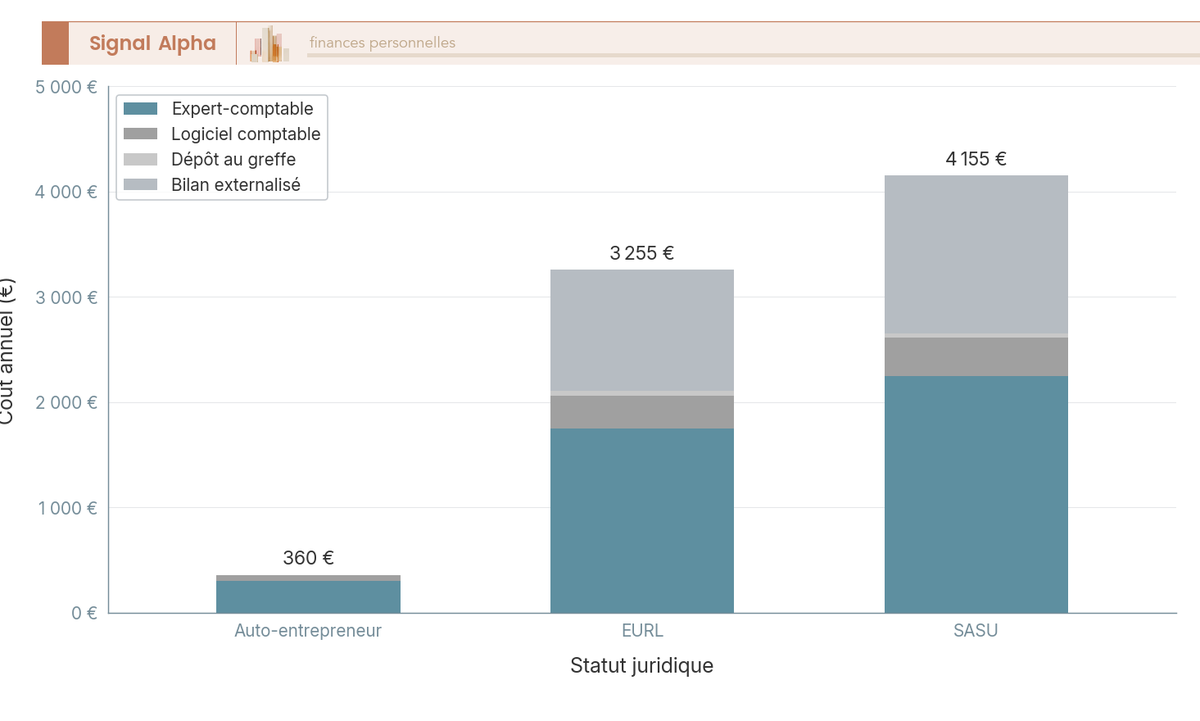Click the "4 155 €" total label
Viewport: 1200px width, 721px height.
pos(976,158)
